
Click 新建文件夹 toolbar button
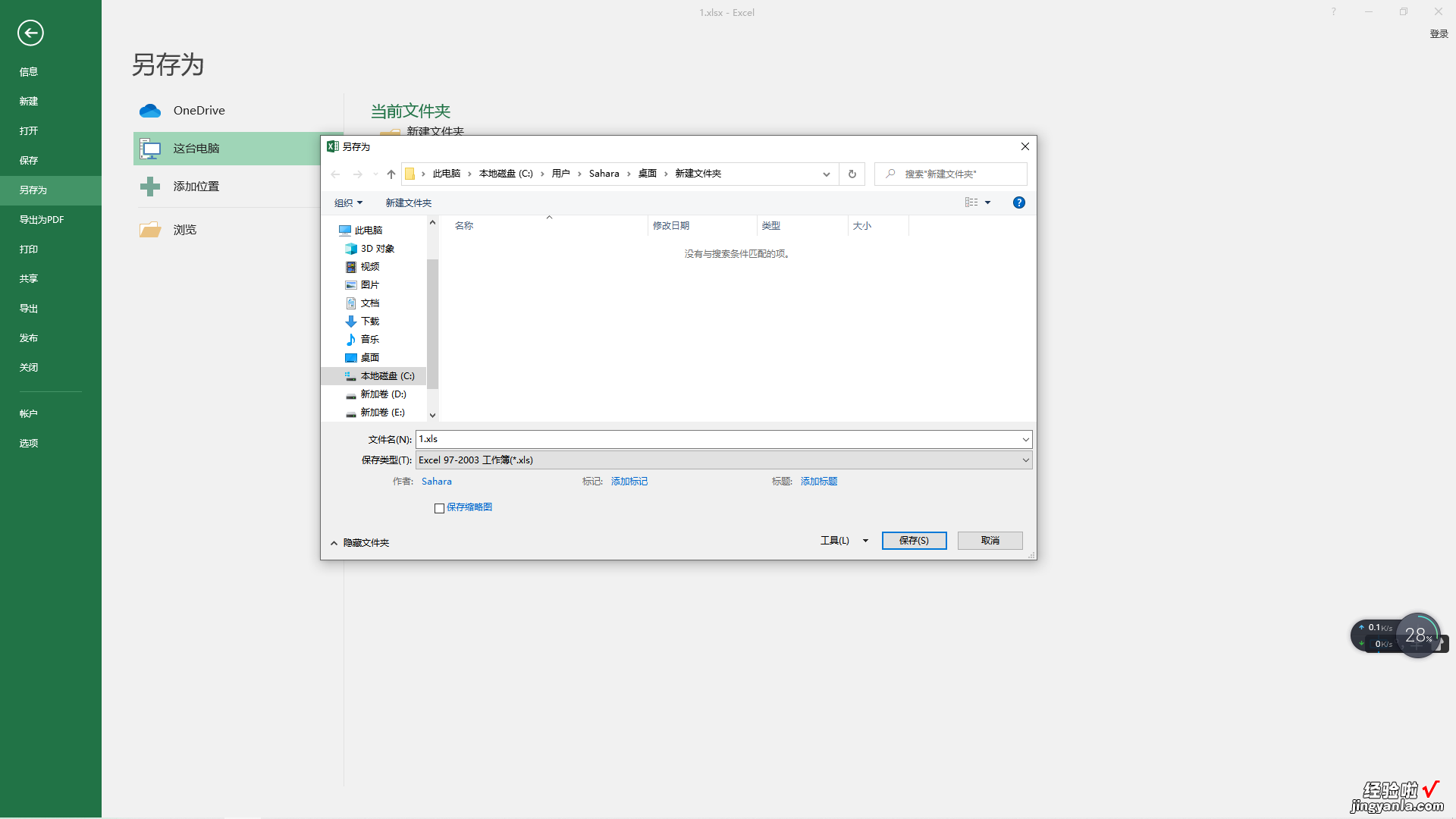tap(409, 203)
